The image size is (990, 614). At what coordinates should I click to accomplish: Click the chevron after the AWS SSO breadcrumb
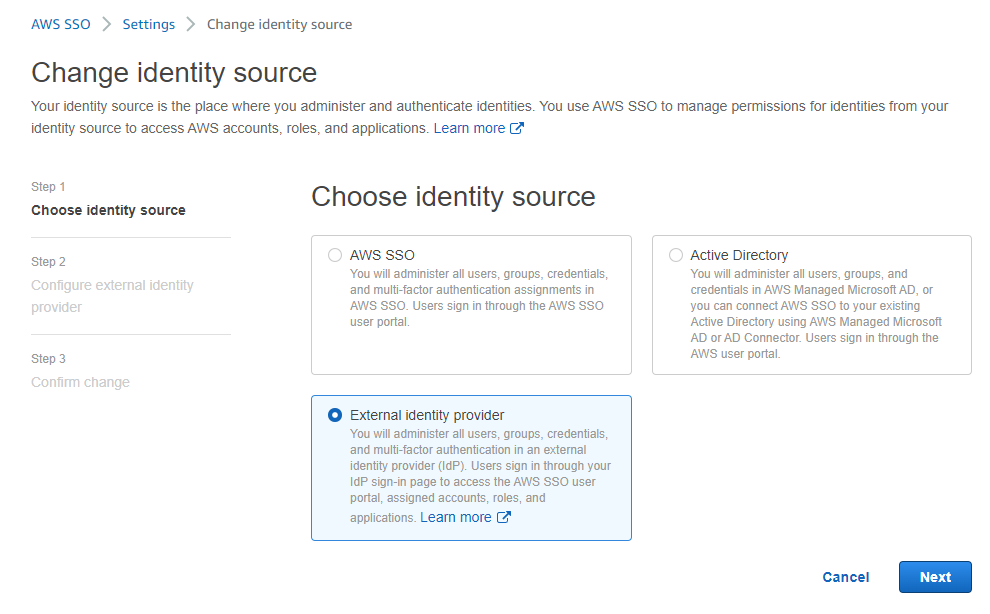click(106, 24)
